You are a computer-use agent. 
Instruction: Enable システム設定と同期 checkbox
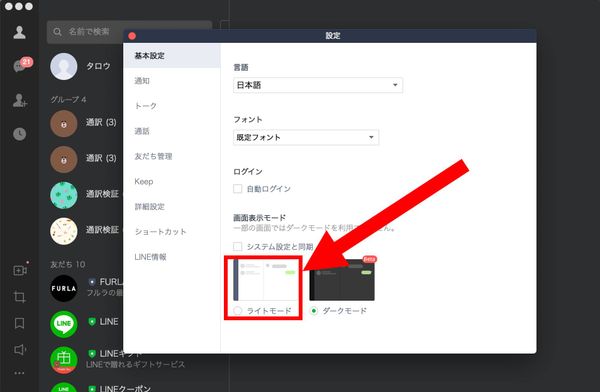tap(238, 247)
